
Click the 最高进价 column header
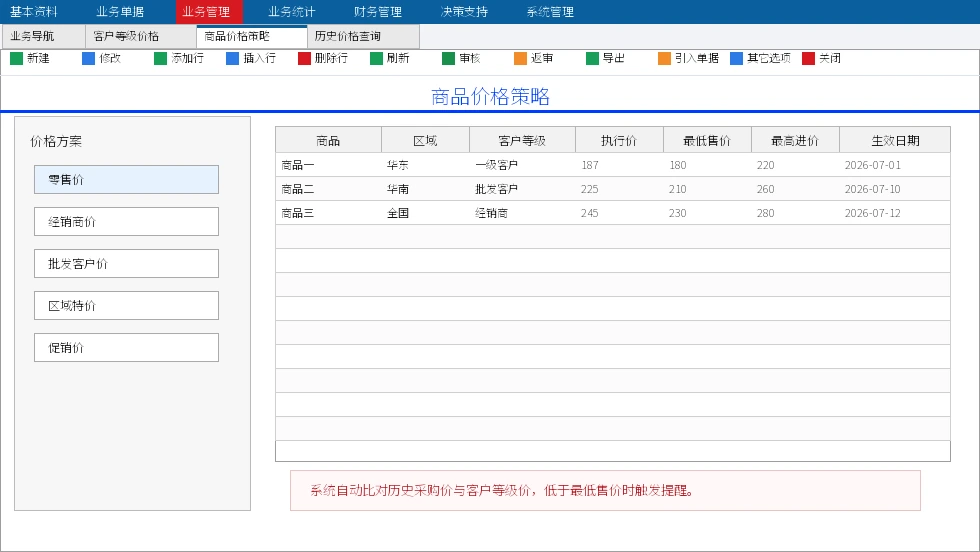(795, 140)
